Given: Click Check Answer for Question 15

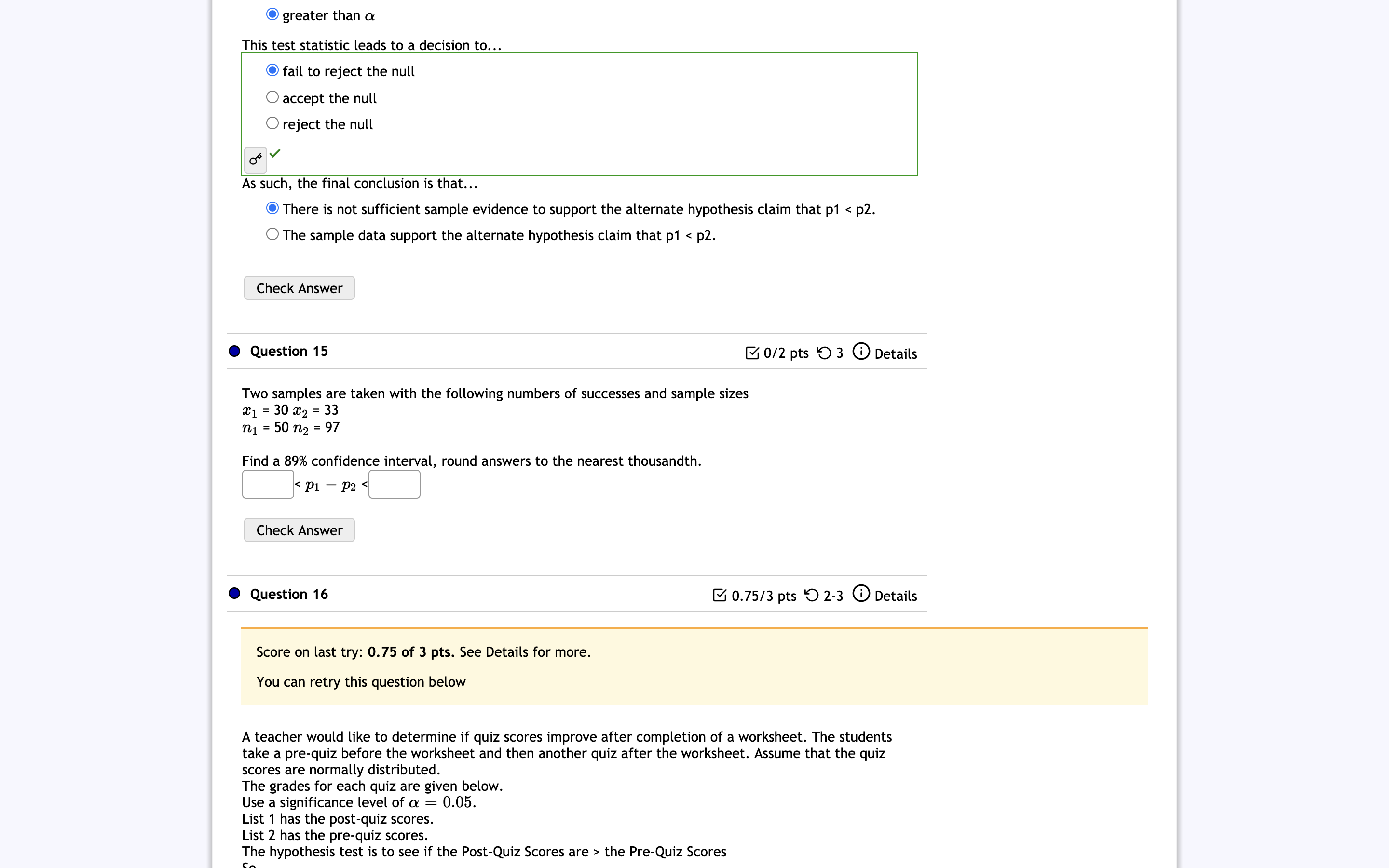Looking at the screenshot, I should pos(299,530).
